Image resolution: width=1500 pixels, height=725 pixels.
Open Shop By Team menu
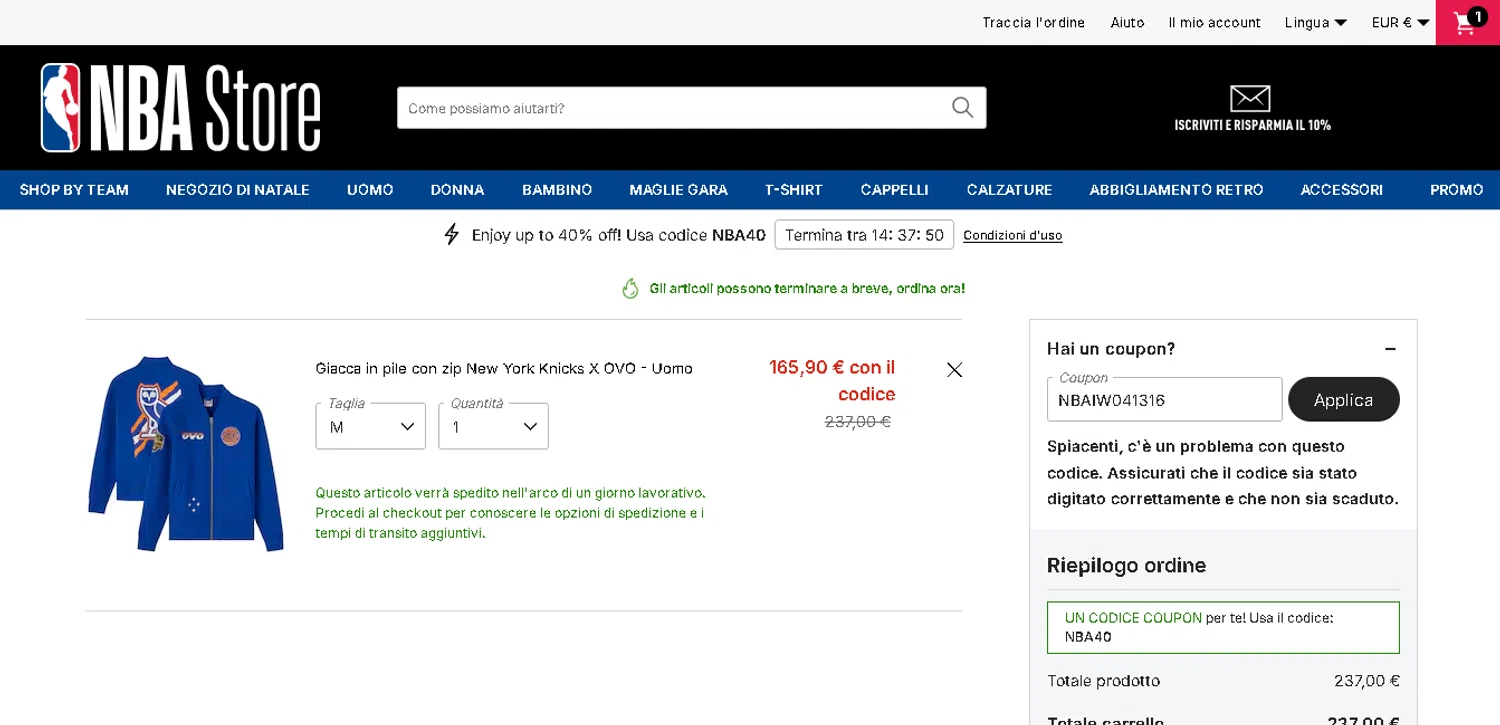(x=74, y=190)
